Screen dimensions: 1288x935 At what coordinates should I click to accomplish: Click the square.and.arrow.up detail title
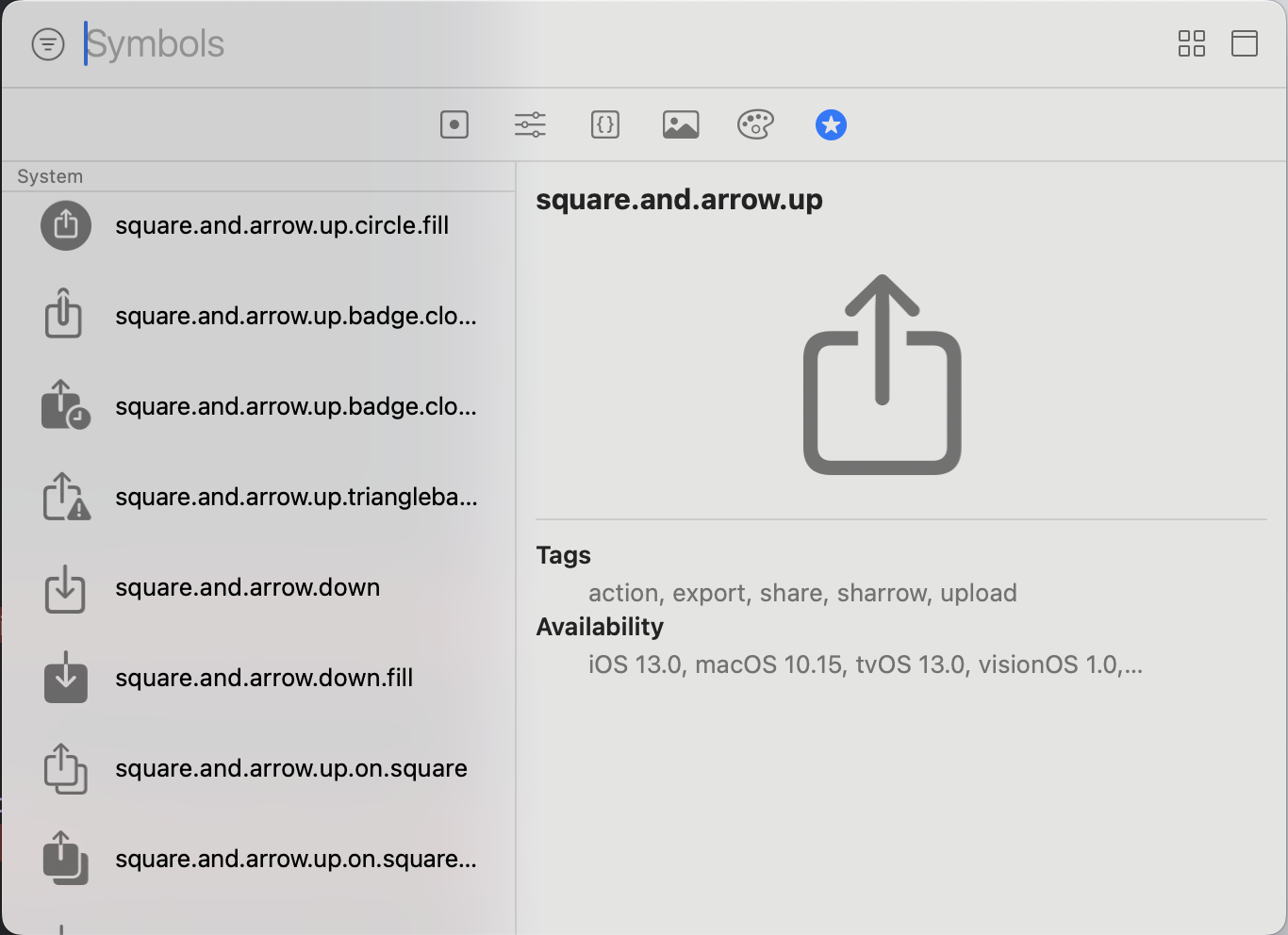[x=679, y=200]
